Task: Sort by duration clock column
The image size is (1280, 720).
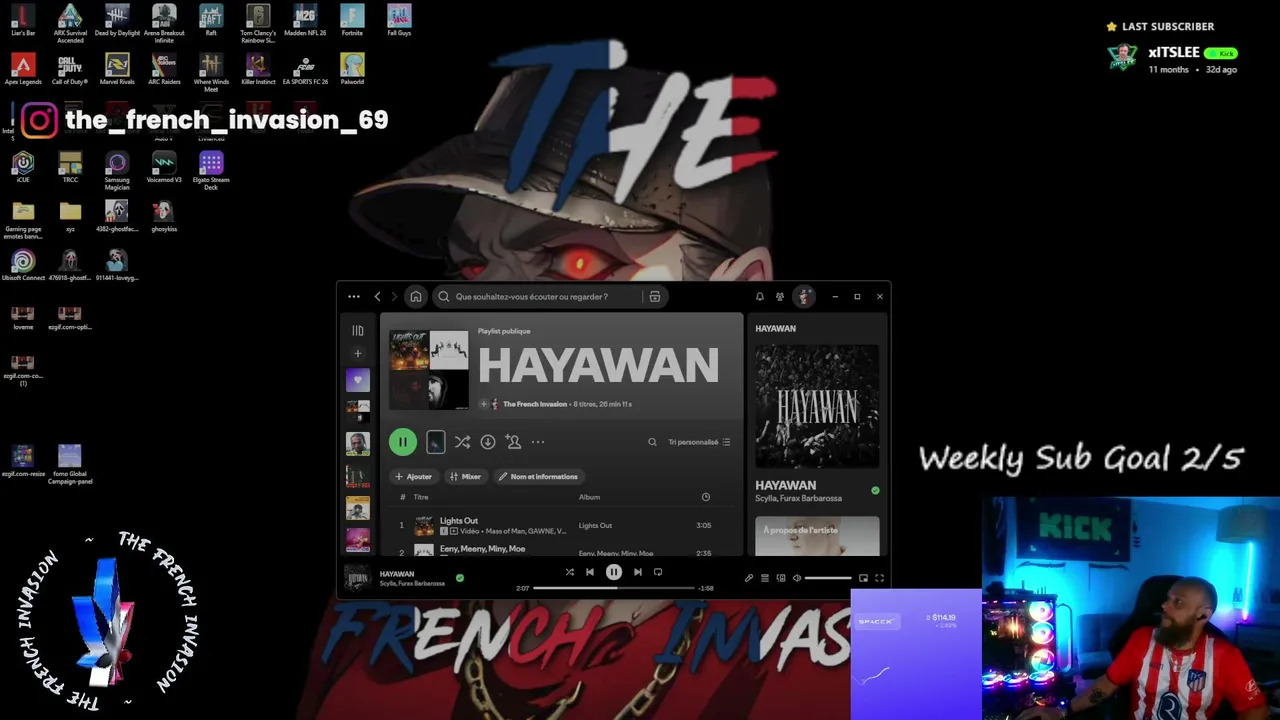Action: tap(706, 497)
